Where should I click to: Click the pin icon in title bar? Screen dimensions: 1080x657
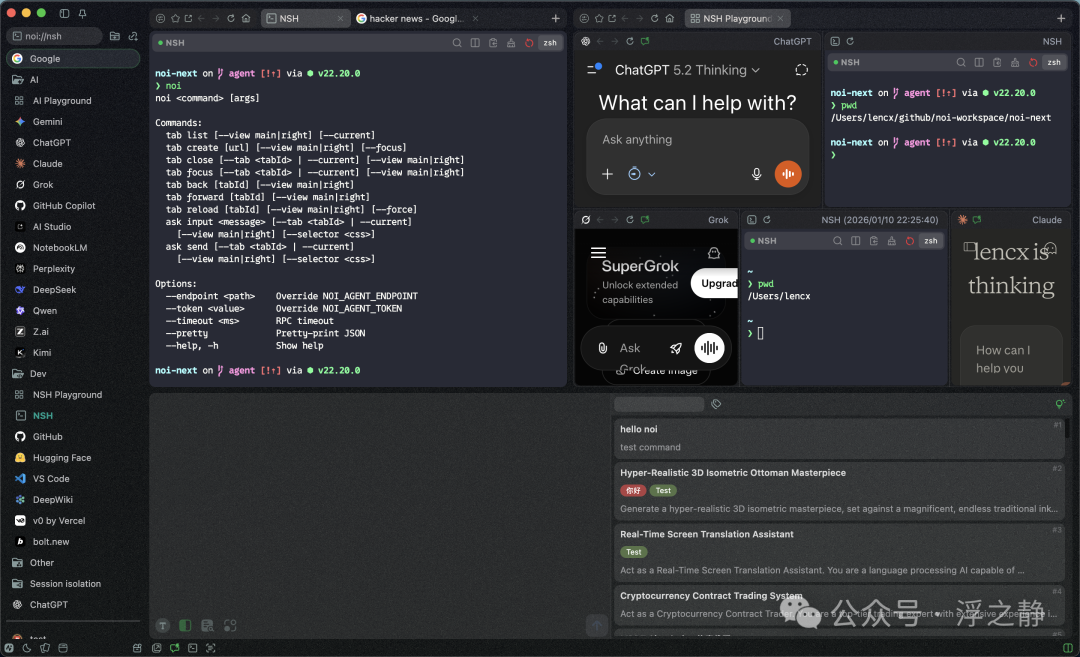pos(82,13)
